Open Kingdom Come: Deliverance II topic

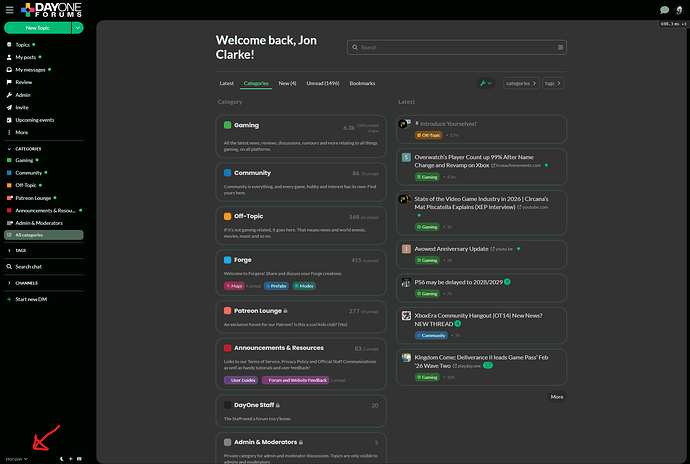tap(481, 361)
